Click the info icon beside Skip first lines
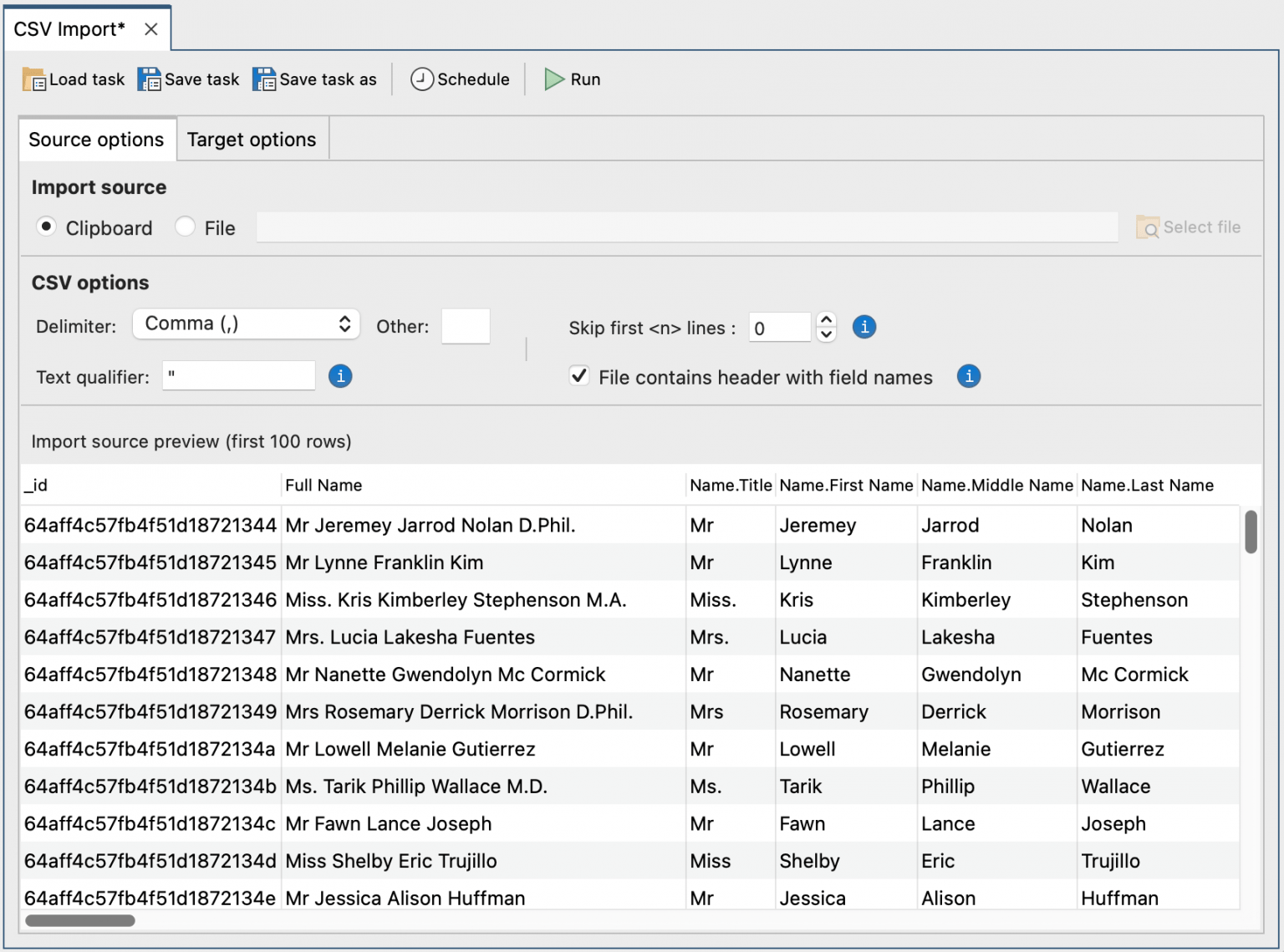This screenshot has width=1284, height=952. tap(864, 327)
